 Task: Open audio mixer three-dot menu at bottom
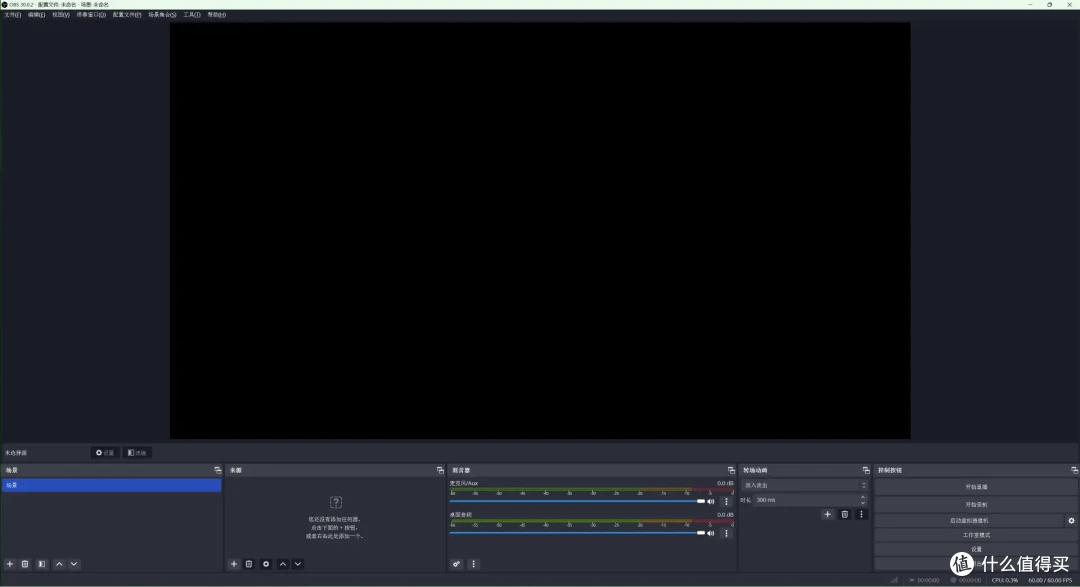pyautogui.click(x=473, y=564)
